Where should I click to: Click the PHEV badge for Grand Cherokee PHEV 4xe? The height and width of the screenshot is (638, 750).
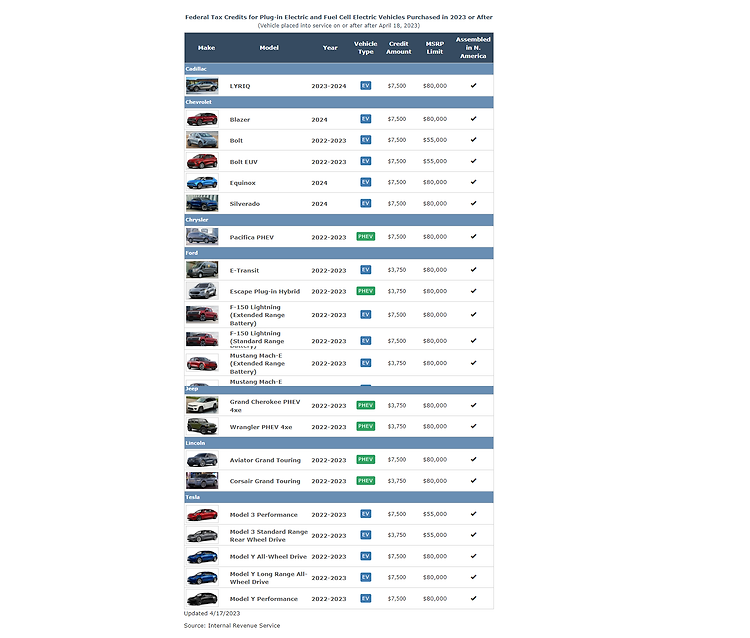click(365, 405)
